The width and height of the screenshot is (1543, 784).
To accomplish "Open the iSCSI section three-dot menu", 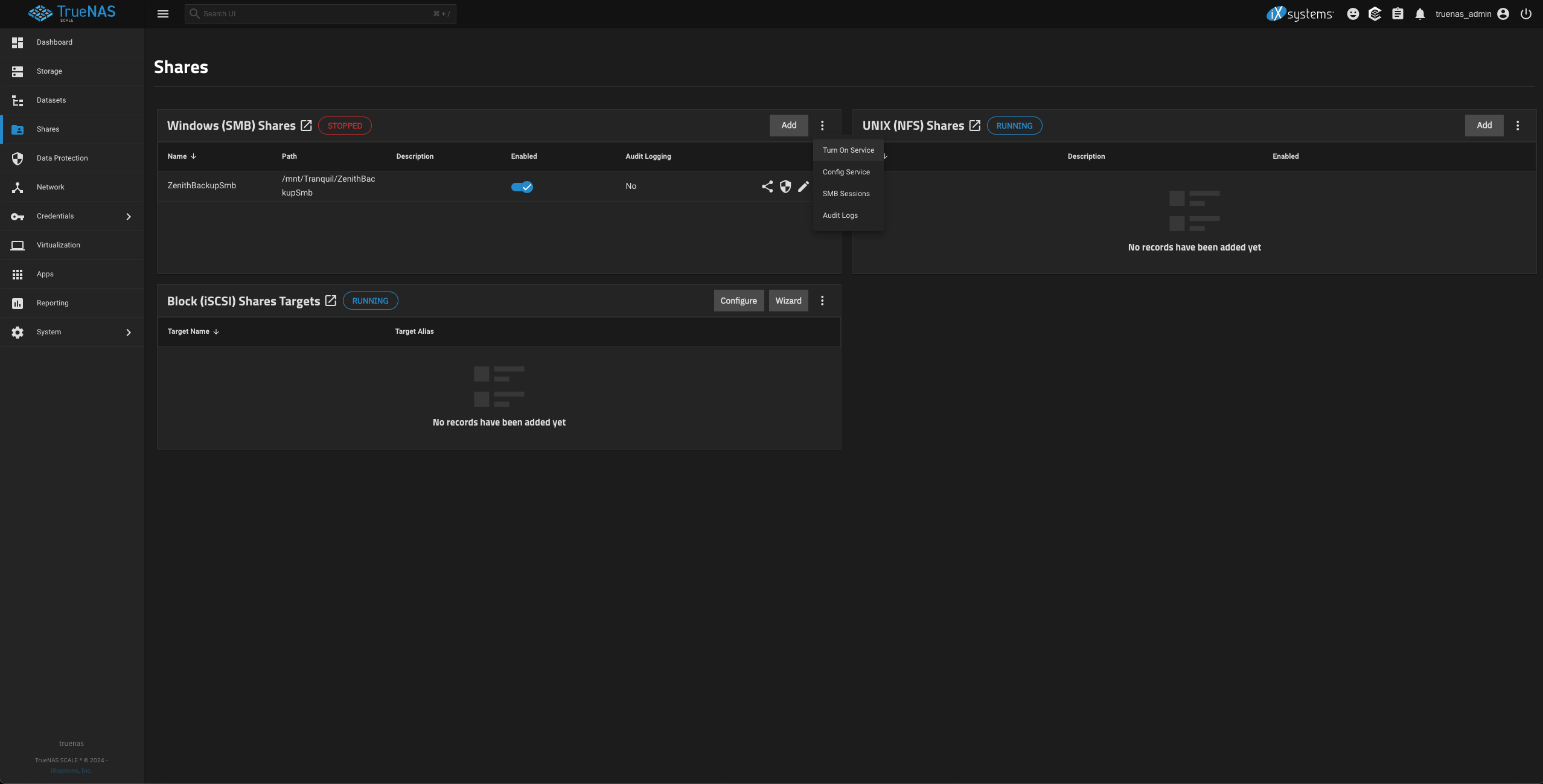I will [x=822, y=301].
